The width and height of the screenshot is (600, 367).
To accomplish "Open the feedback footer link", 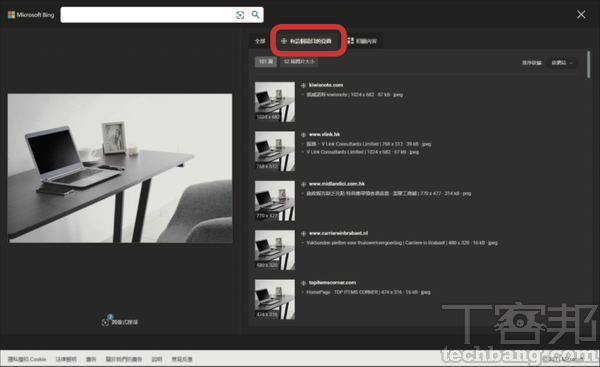I will coord(182,359).
